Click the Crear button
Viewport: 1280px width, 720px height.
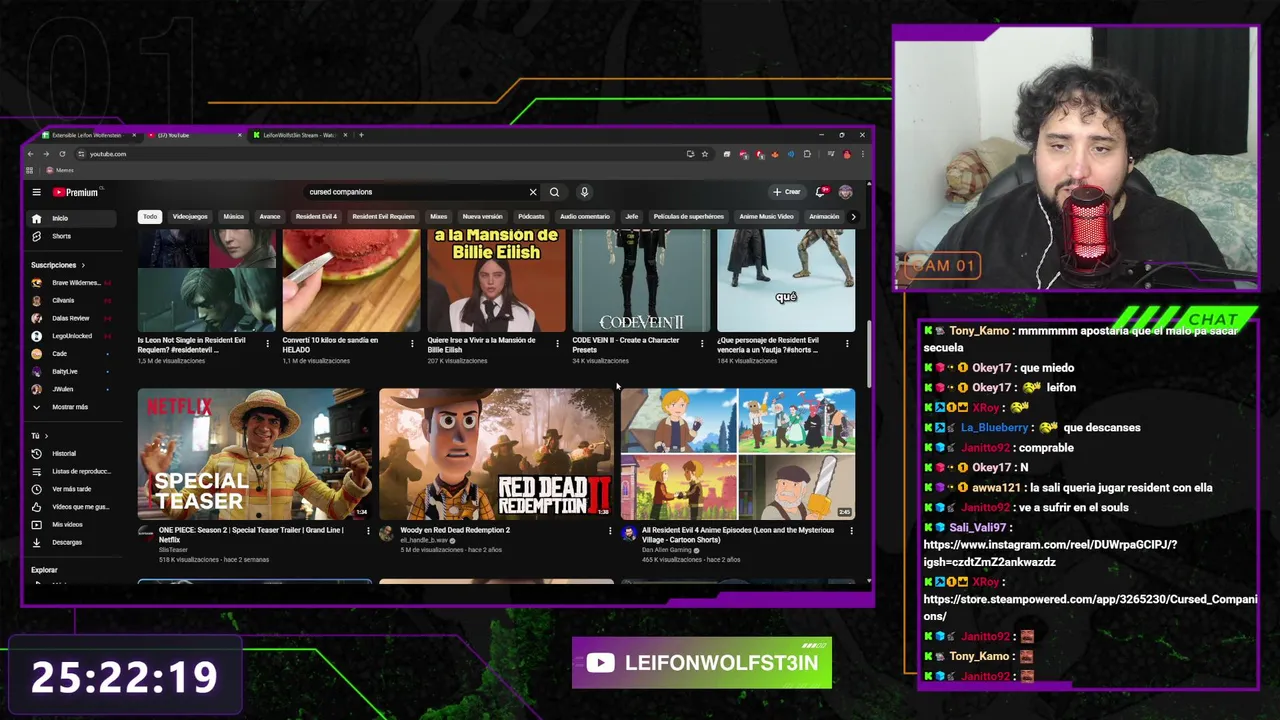tap(787, 192)
